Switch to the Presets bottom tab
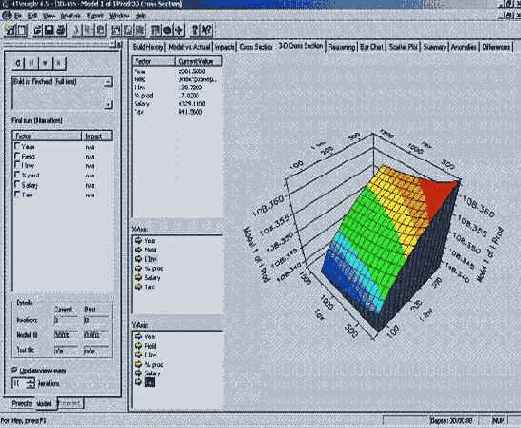 (x=22, y=403)
